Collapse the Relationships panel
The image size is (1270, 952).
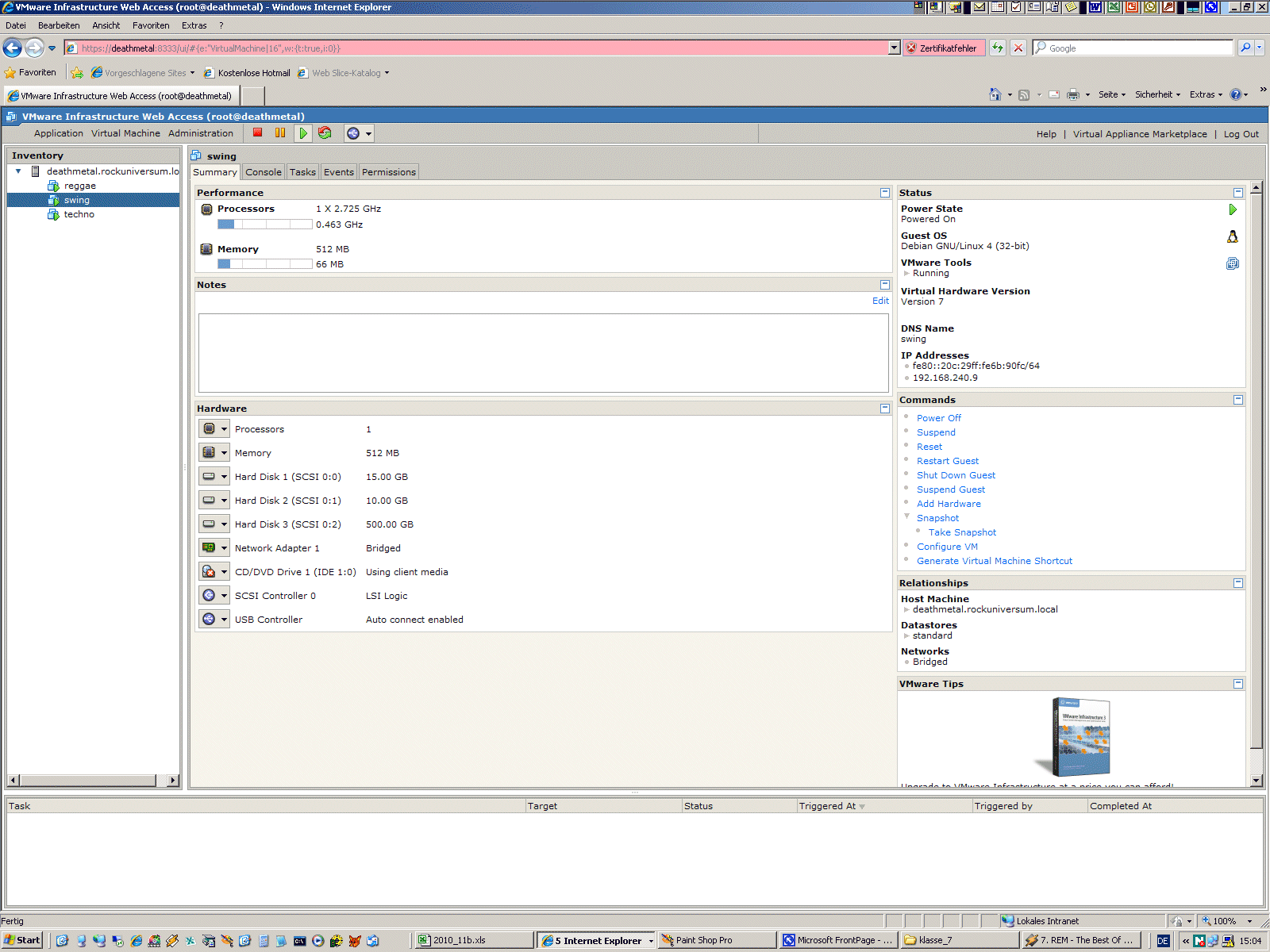click(x=1238, y=583)
